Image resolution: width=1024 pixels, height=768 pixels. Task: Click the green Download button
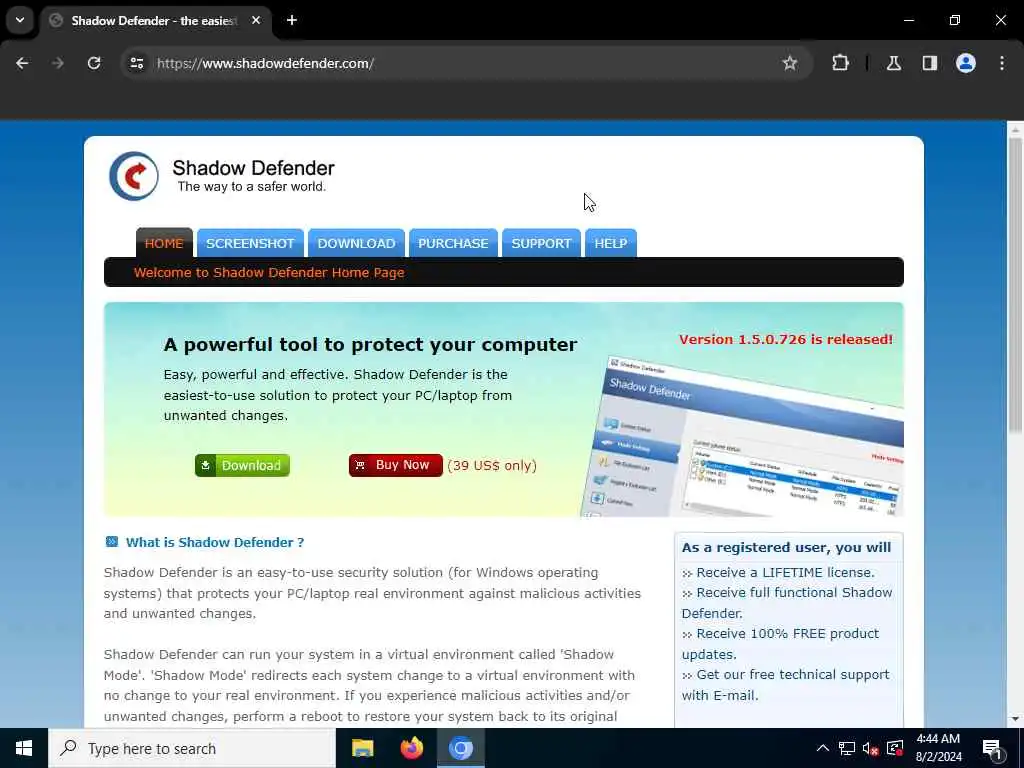tap(242, 465)
